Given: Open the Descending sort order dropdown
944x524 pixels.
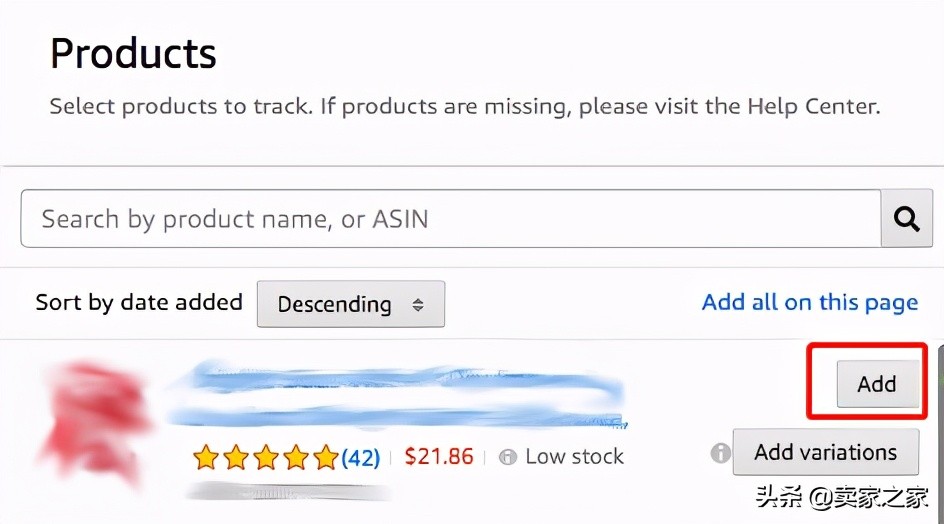Looking at the screenshot, I should [x=350, y=304].
